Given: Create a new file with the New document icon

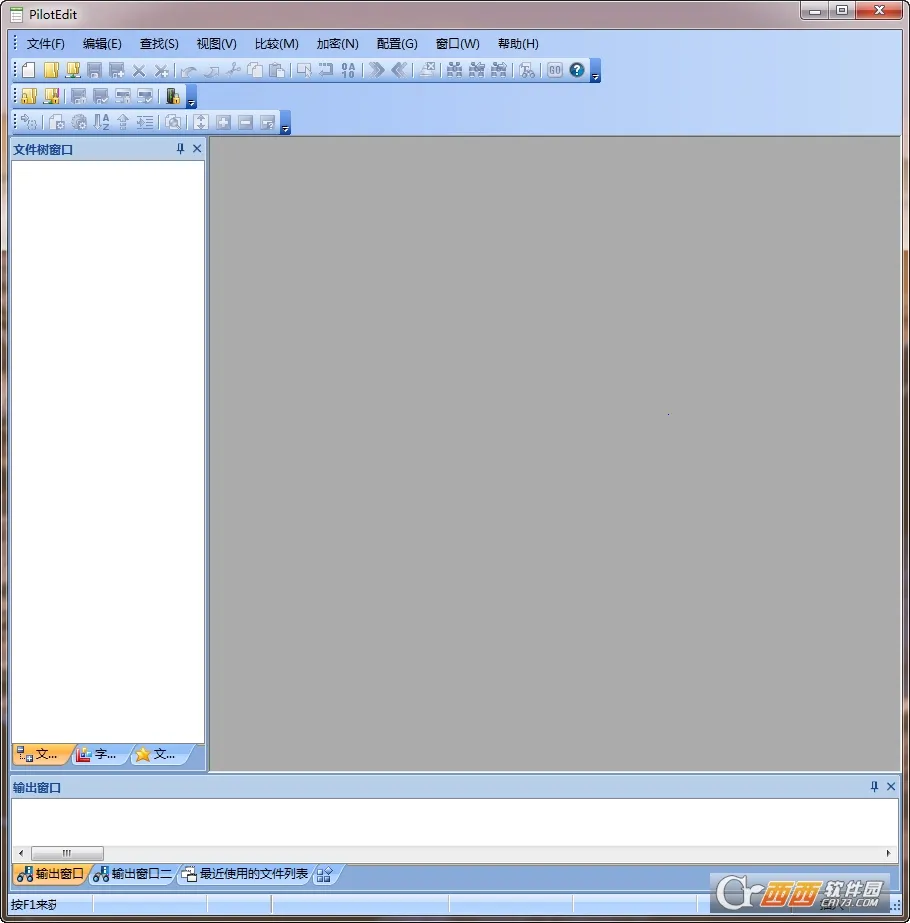Looking at the screenshot, I should pos(28,70).
